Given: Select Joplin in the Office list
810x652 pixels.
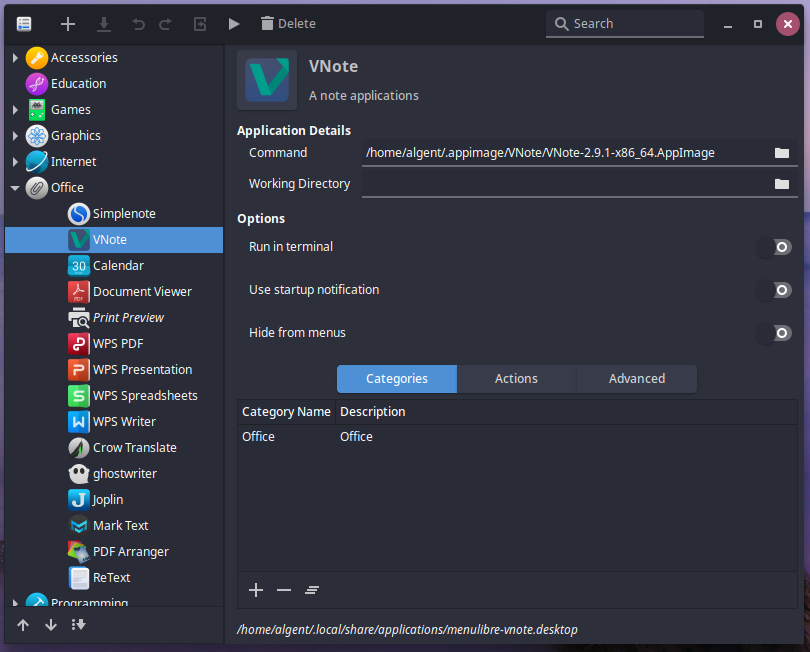Looking at the screenshot, I should click(x=108, y=500).
